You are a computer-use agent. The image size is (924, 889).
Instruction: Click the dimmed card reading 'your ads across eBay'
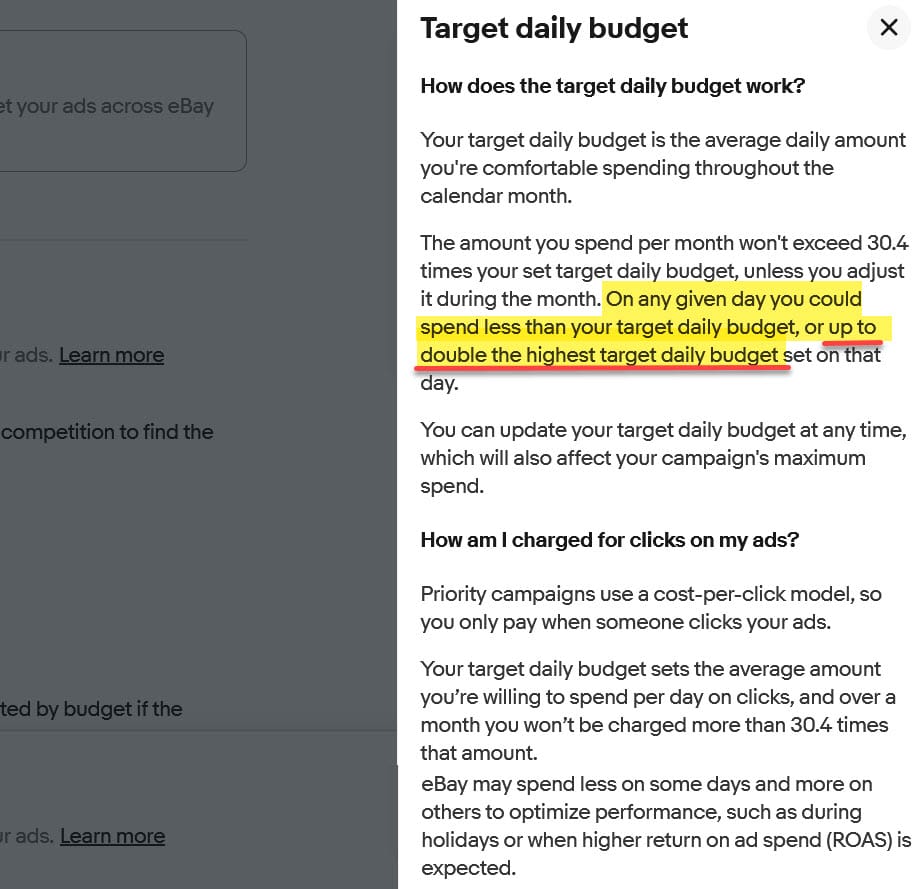click(122, 105)
